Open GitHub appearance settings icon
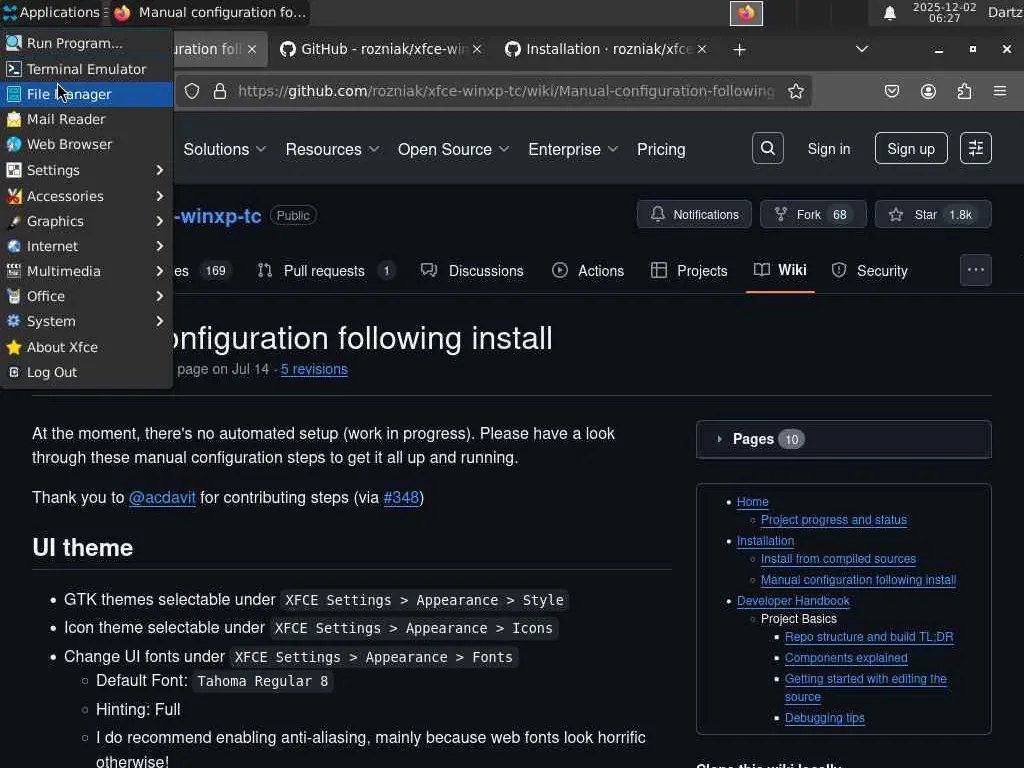The image size is (1024, 768). point(976,149)
